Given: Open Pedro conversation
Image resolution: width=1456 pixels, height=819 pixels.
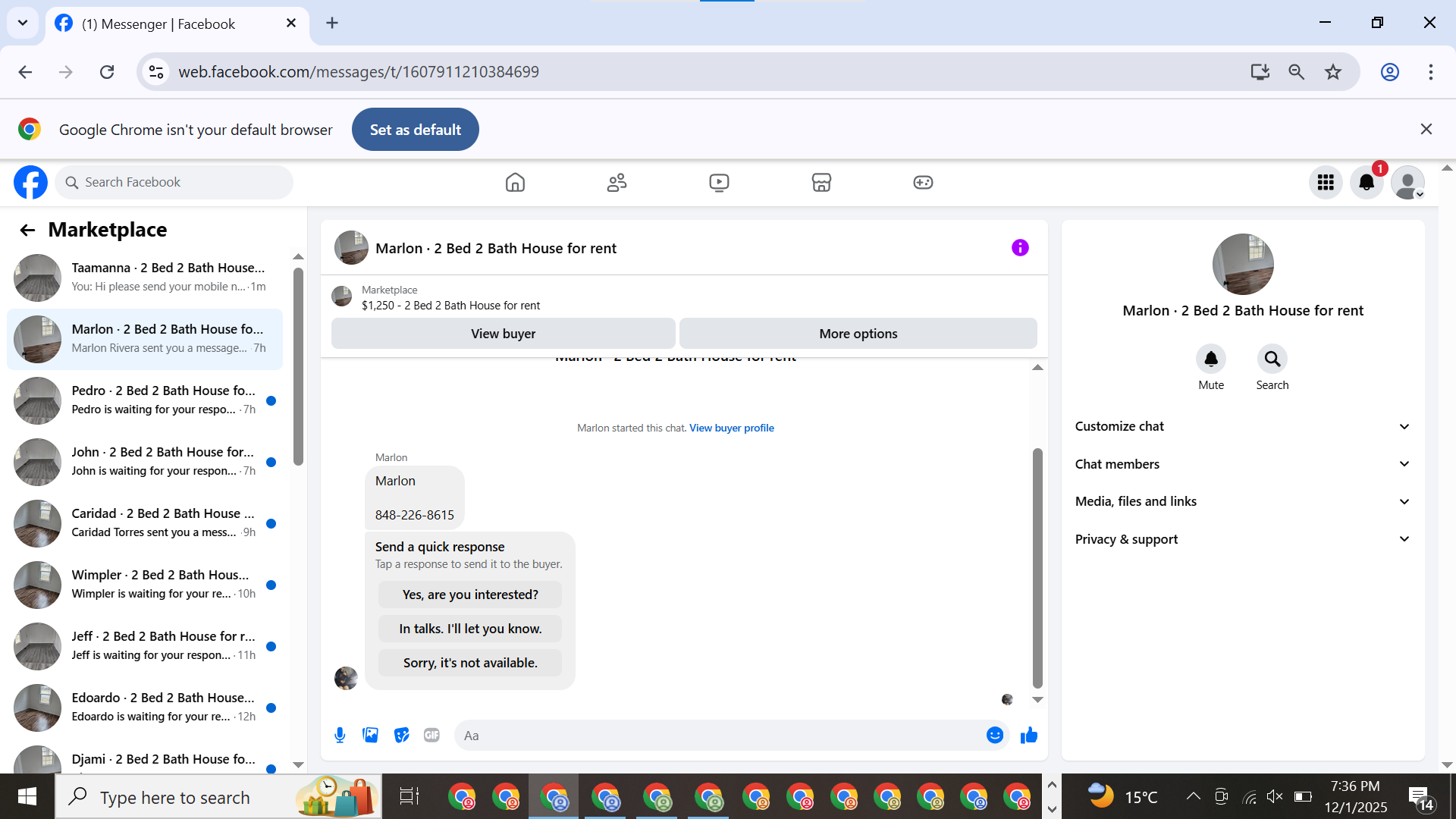Looking at the screenshot, I should [x=145, y=400].
